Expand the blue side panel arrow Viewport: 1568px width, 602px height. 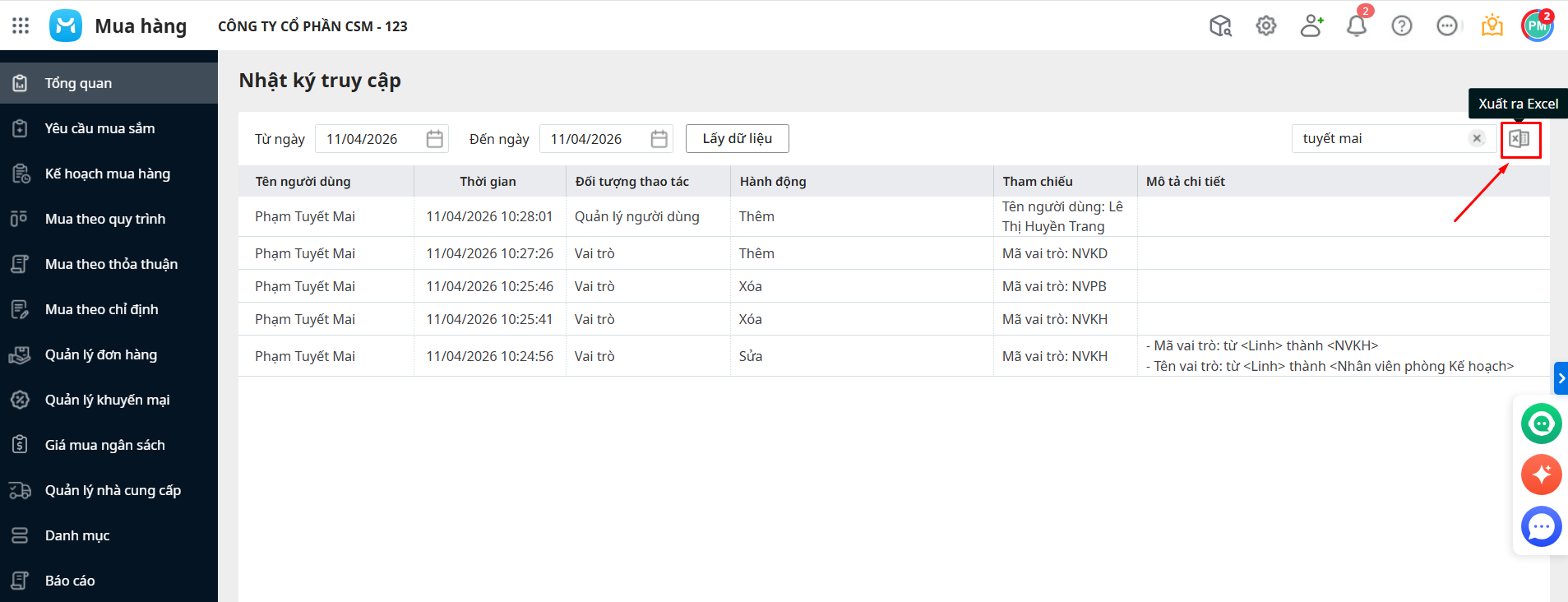1561,378
